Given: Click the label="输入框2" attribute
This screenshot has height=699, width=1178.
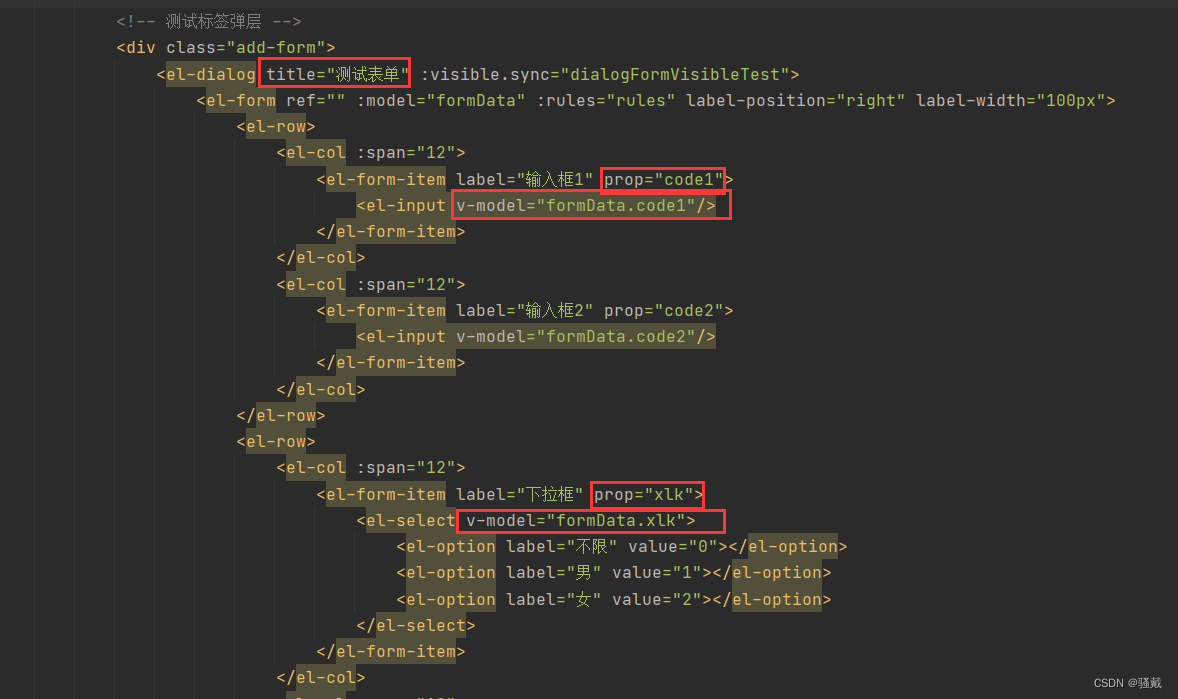Looking at the screenshot, I should [525, 310].
